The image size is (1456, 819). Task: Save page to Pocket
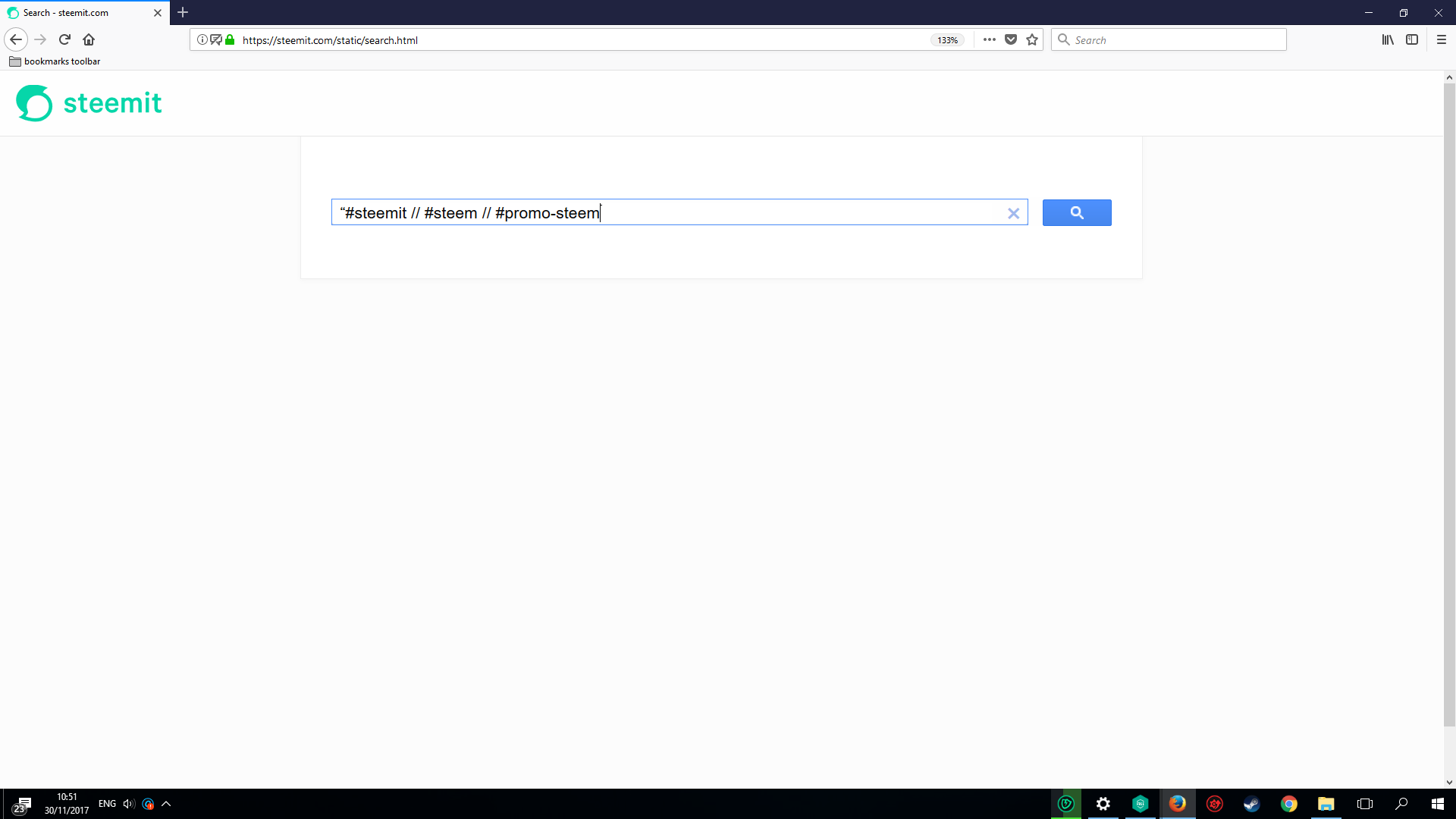[x=1011, y=39]
